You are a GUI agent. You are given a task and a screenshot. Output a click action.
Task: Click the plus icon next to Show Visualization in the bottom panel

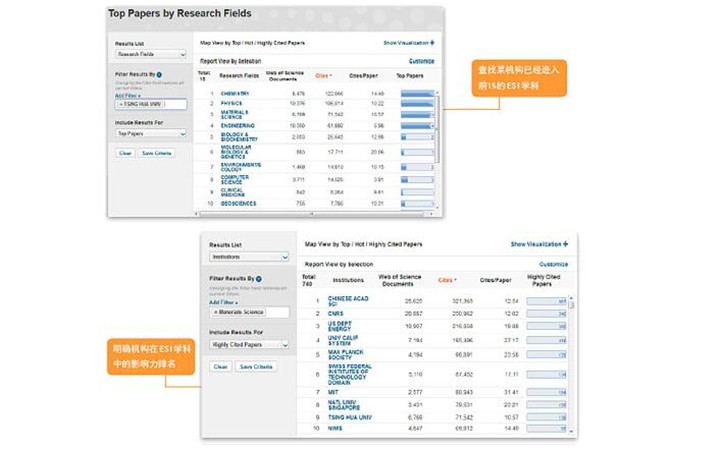pyautogui.click(x=565, y=244)
